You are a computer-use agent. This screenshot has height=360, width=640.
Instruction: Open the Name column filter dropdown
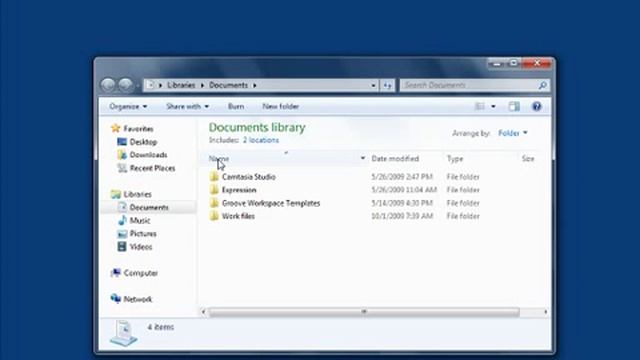point(362,158)
